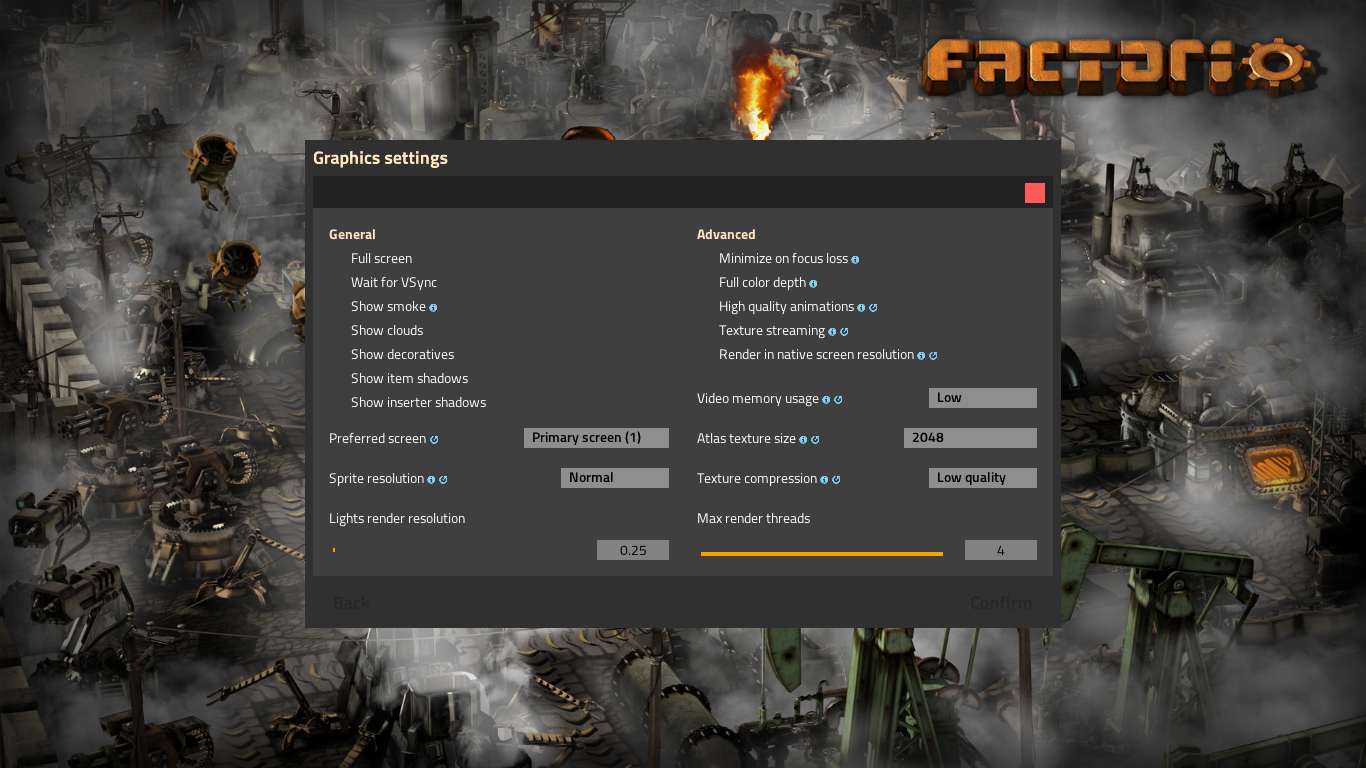1366x768 pixels.
Task: Toggle Render in native screen resolution
Action: 816,354
